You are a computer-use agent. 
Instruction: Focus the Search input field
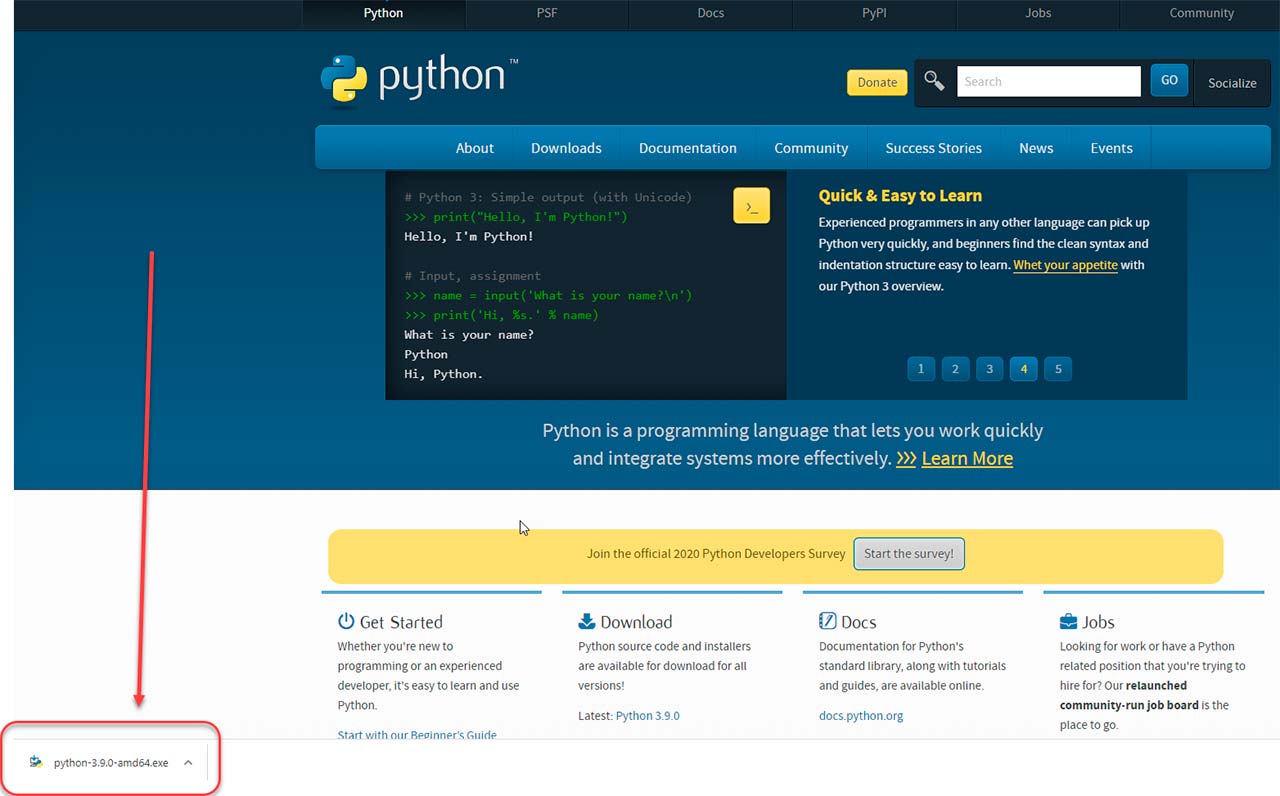1049,81
